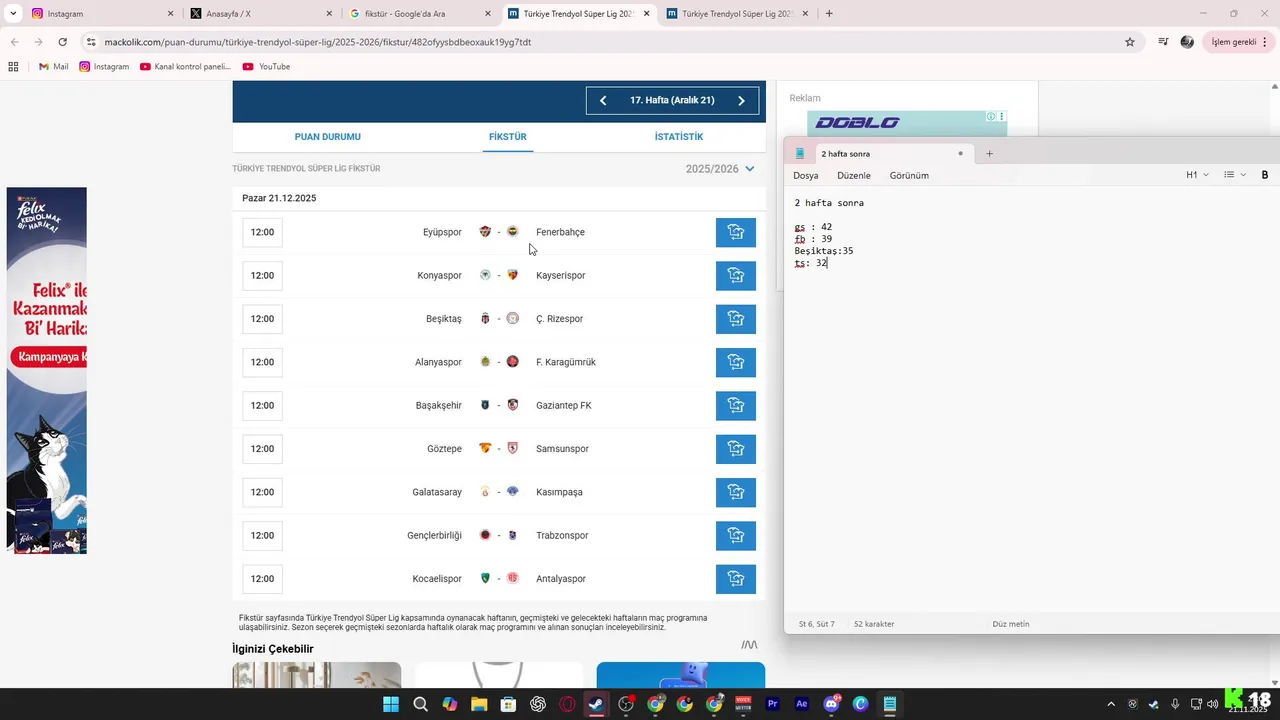The image size is (1280, 720).
Task: Click the Galatasaray team crest
Action: [x=485, y=492]
